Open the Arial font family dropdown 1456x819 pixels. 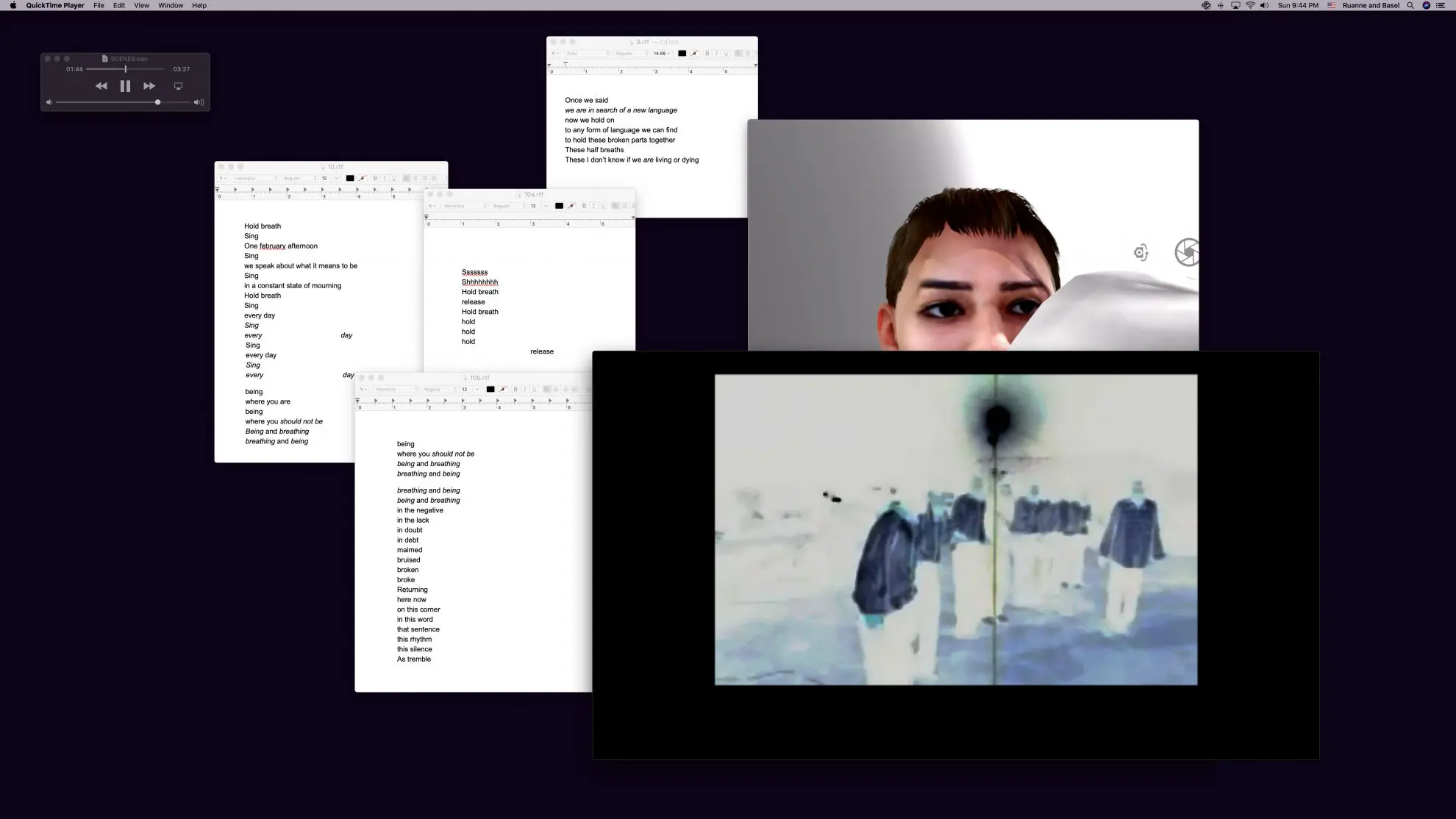(588, 54)
